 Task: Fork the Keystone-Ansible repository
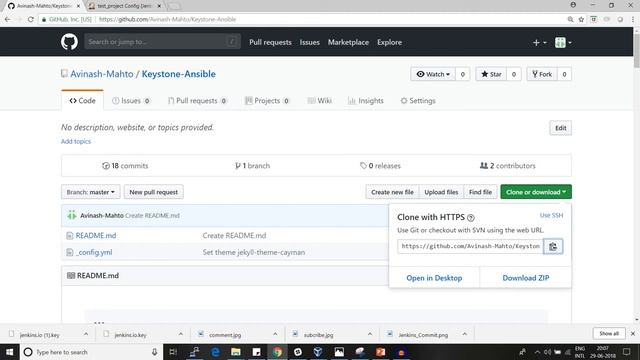pyautogui.click(x=542, y=74)
